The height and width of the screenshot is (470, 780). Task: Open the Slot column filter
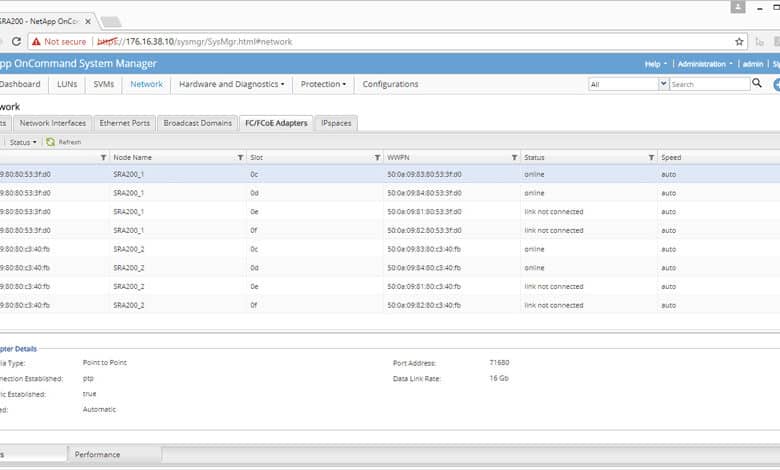[x=377, y=157]
